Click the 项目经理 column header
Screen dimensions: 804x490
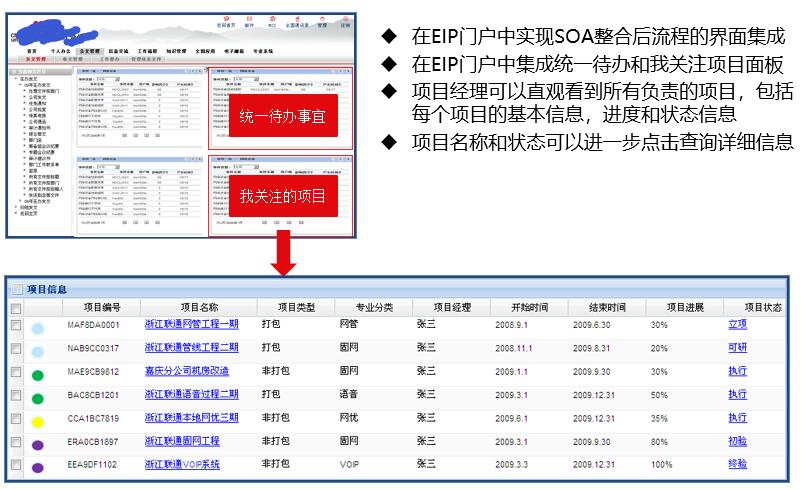(x=452, y=308)
